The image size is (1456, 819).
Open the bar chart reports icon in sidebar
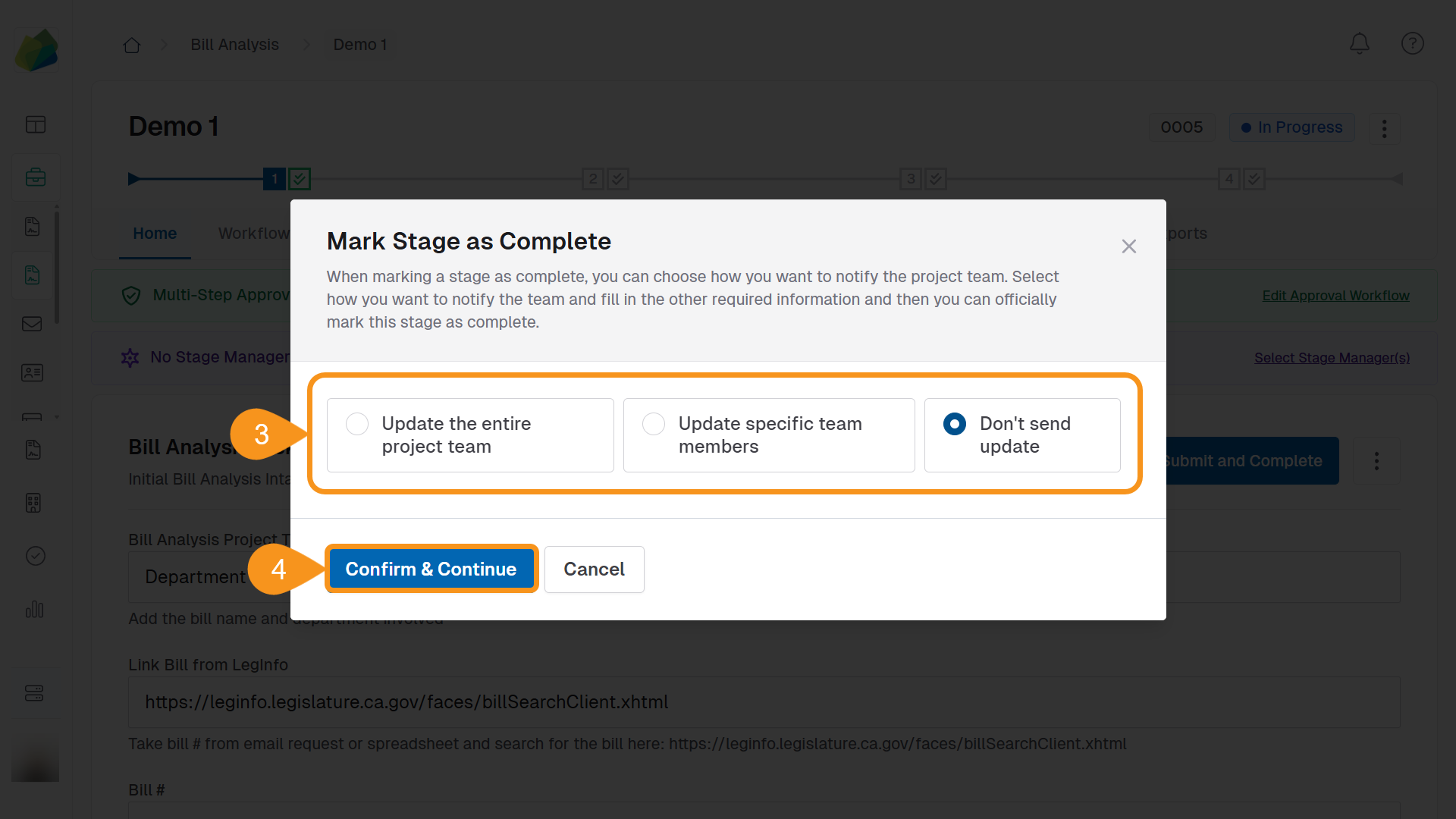pos(35,610)
